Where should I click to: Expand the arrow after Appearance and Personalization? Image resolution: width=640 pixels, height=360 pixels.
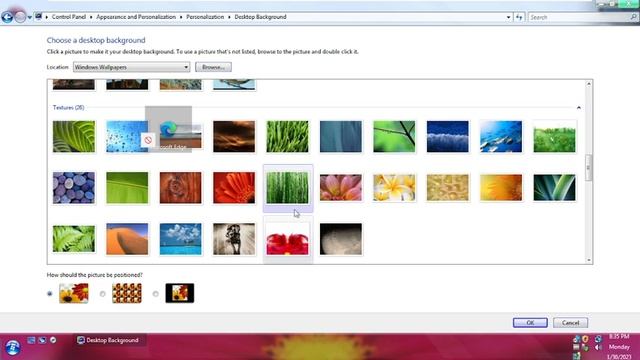click(181, 17)
